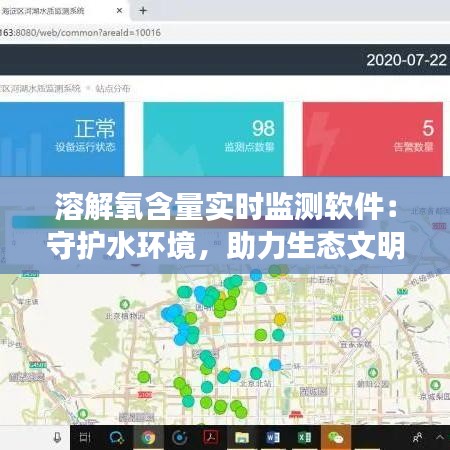Open Excel from the taskbar

(x=304, y=437)
